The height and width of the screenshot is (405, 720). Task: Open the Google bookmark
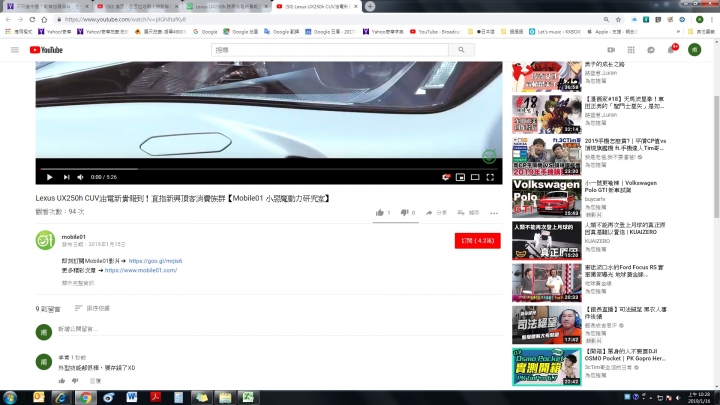[205, 32]
